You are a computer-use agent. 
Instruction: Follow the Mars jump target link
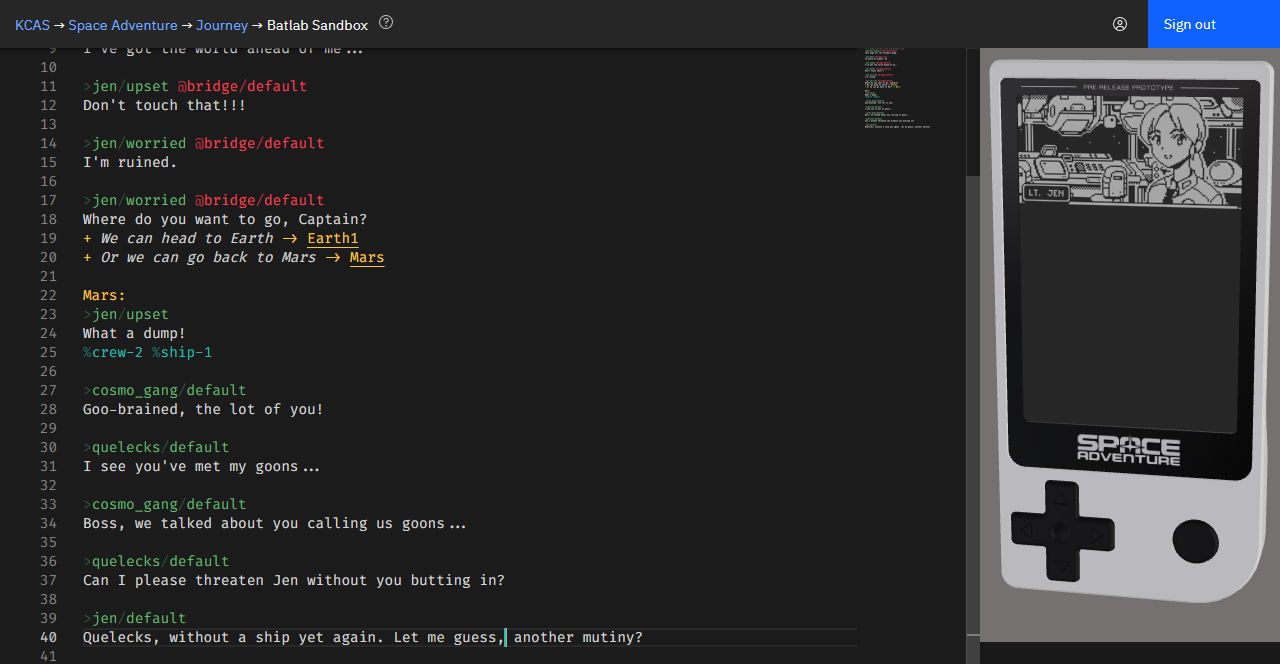point(367,258)
